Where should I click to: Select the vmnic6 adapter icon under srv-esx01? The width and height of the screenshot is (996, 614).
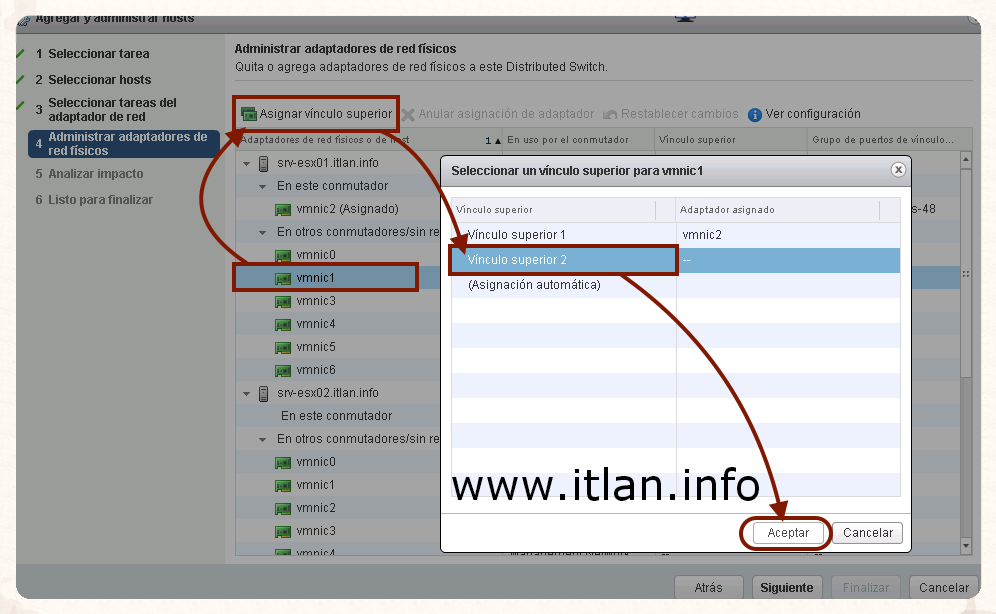pyautogui.click(x=284, y=370)
